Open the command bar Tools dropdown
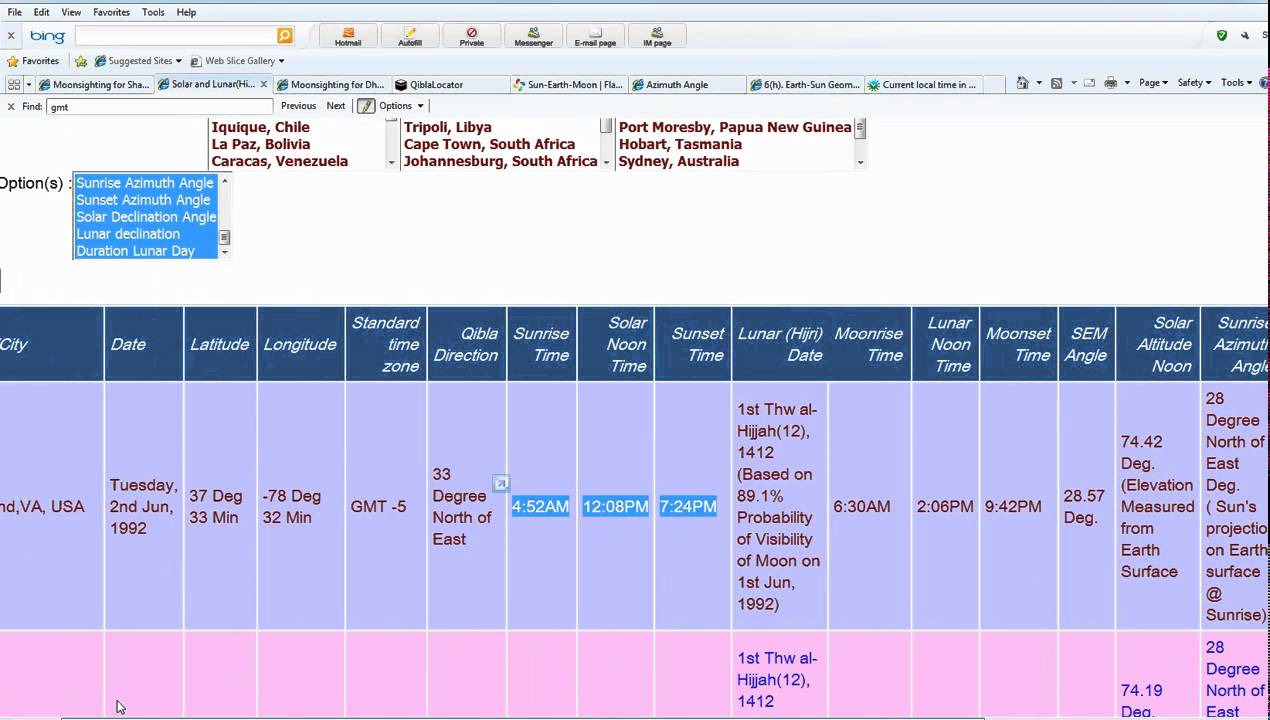The width and height of the screenshot is (1270, 720). coord(1236,83)
